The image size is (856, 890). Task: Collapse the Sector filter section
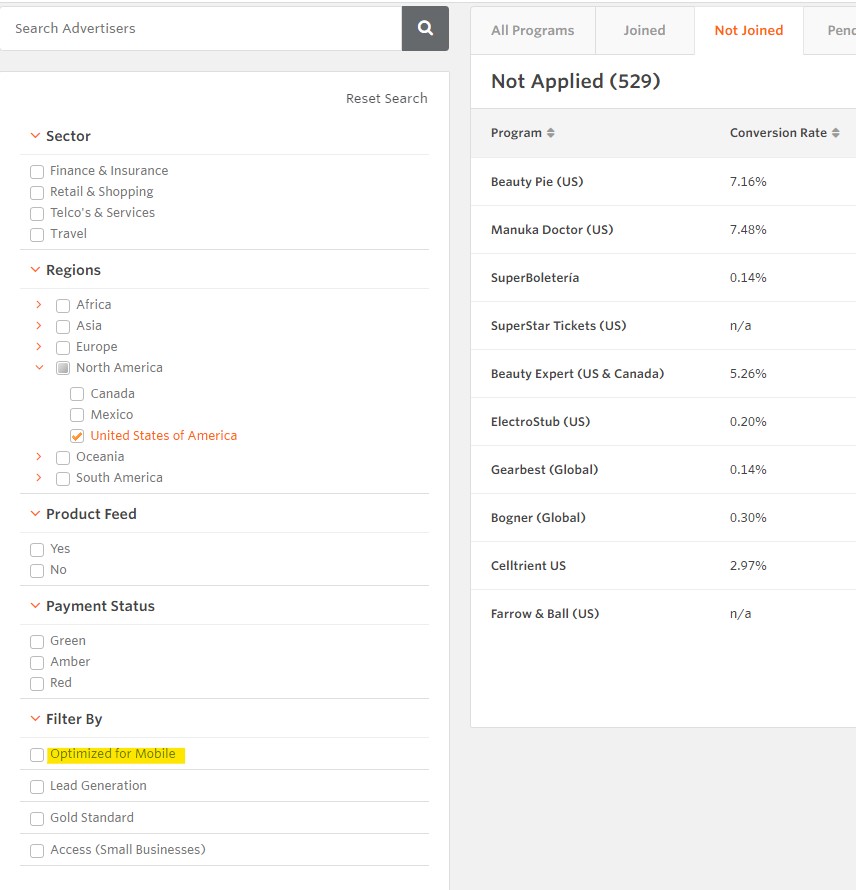(x=35, y=136)
